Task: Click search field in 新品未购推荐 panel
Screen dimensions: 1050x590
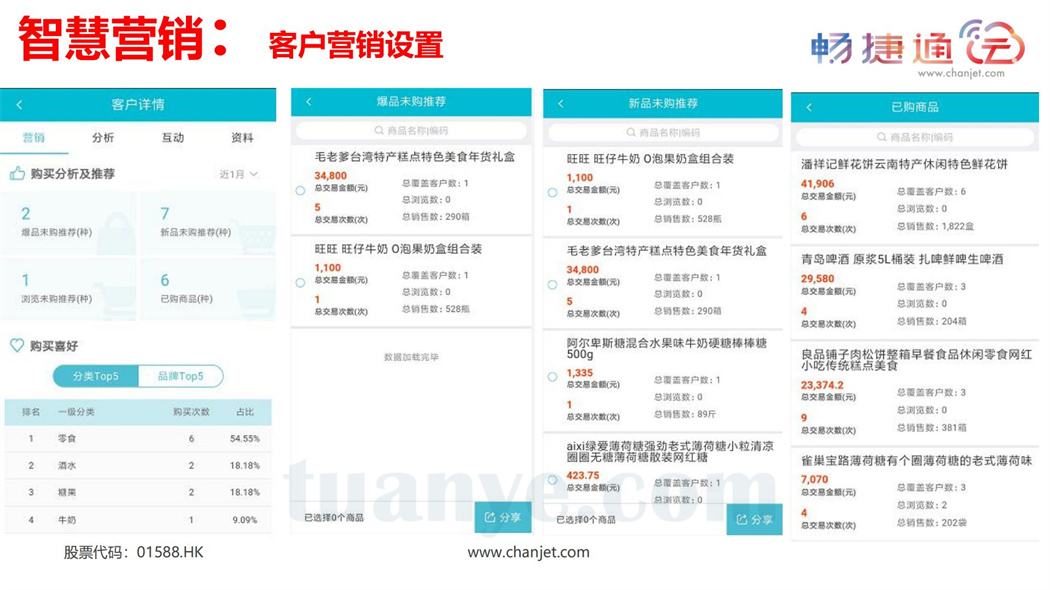Action: click(x=664, y=133)
